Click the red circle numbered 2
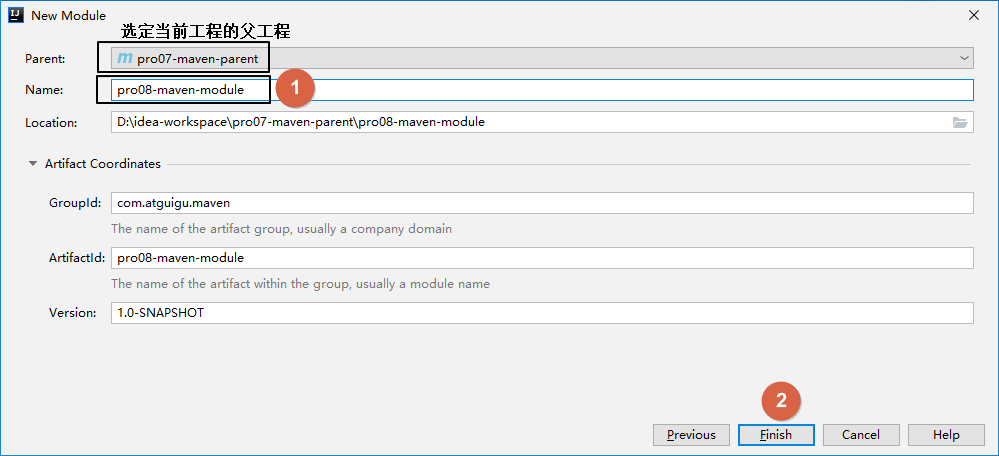This screenshot has height=456, width=999. click(x=782, y=401)
